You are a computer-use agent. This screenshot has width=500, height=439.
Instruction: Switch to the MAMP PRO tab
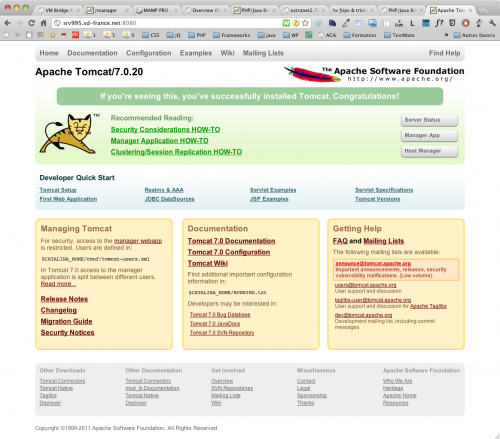(157, 10)
